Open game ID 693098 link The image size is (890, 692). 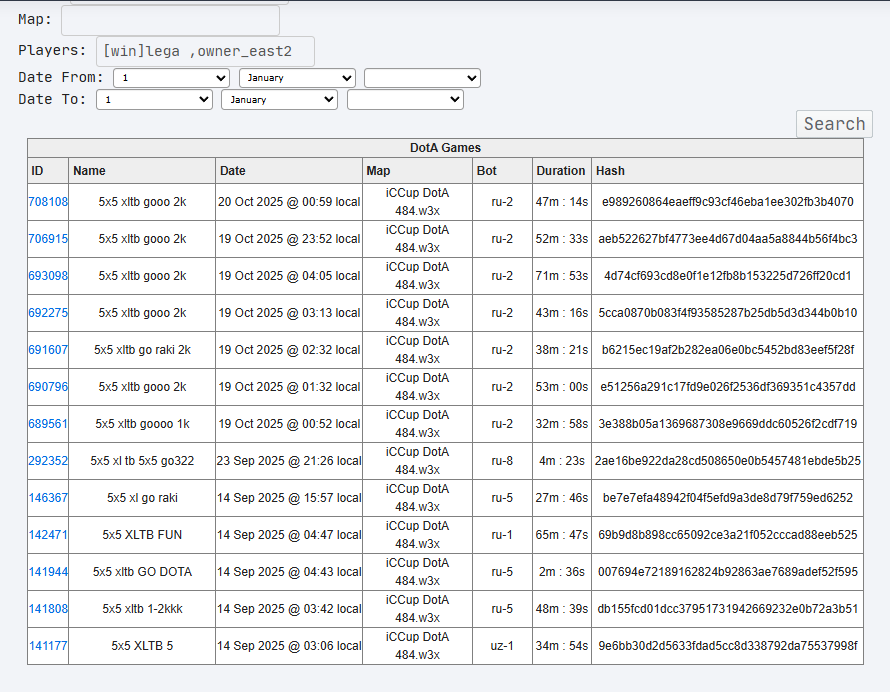click(48, 275)
